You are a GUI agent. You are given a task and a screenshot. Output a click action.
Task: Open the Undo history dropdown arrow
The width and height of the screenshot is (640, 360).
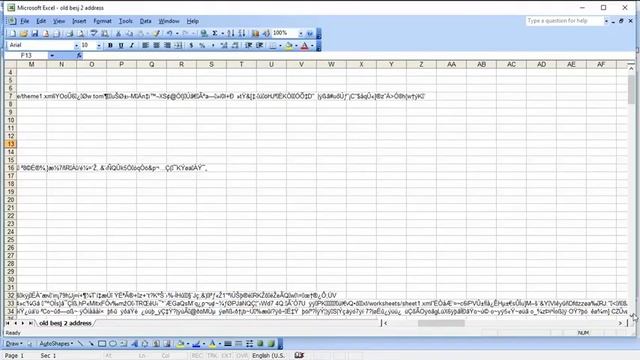point(177,33)
